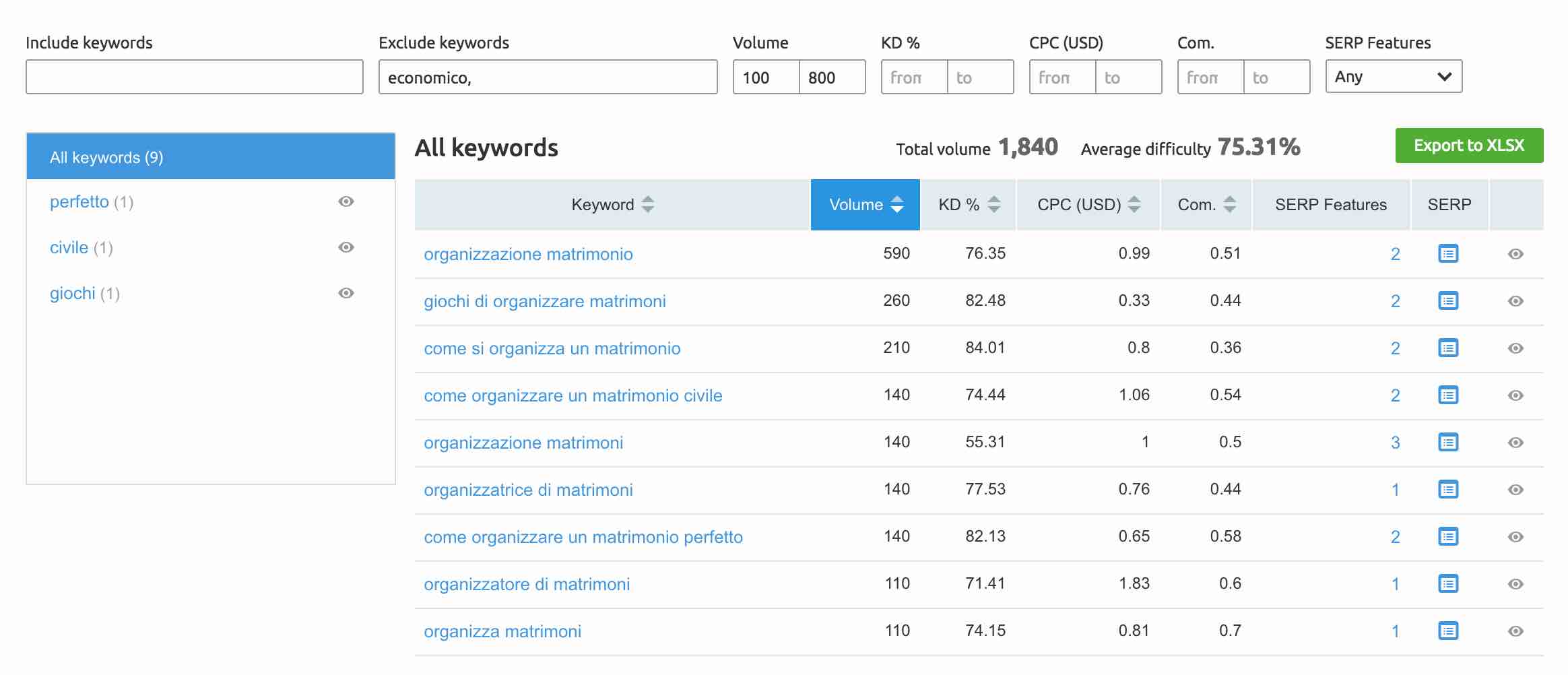
Task: Click the KD % to field
Action: [x=981, y=77]
